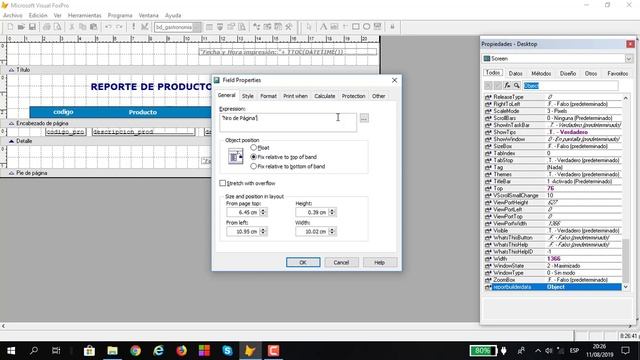The image size is (640, 360).
Task: Click inside the Expression text box
Action: click(288, 122)
